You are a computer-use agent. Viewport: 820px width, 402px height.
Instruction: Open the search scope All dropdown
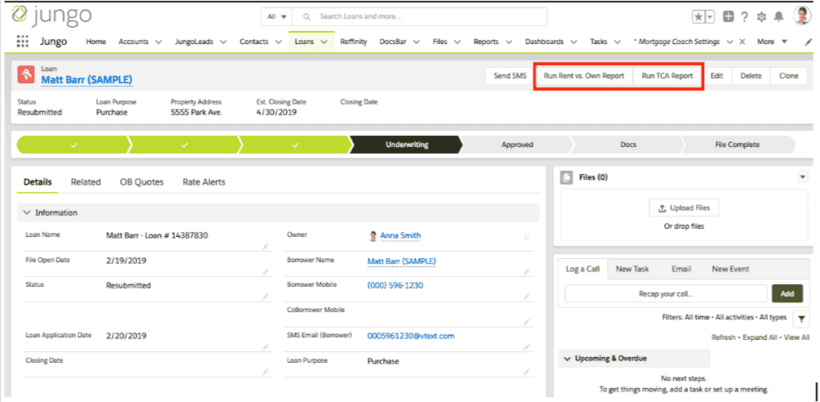pyautogui.click(x=276, y=17)
